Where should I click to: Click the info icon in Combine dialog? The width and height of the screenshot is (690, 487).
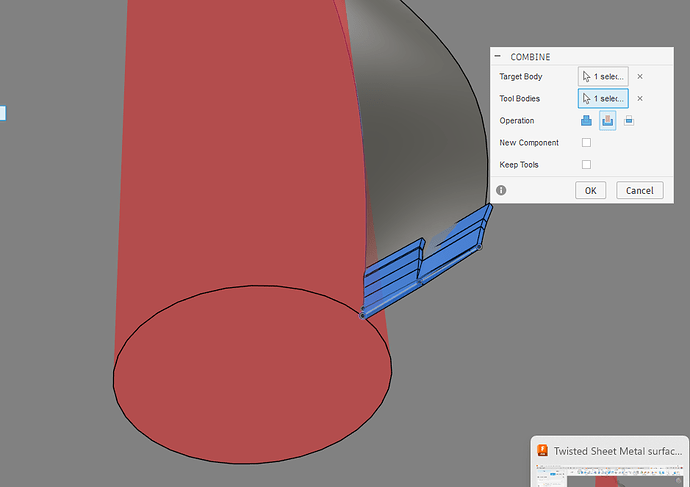[501, 190]
